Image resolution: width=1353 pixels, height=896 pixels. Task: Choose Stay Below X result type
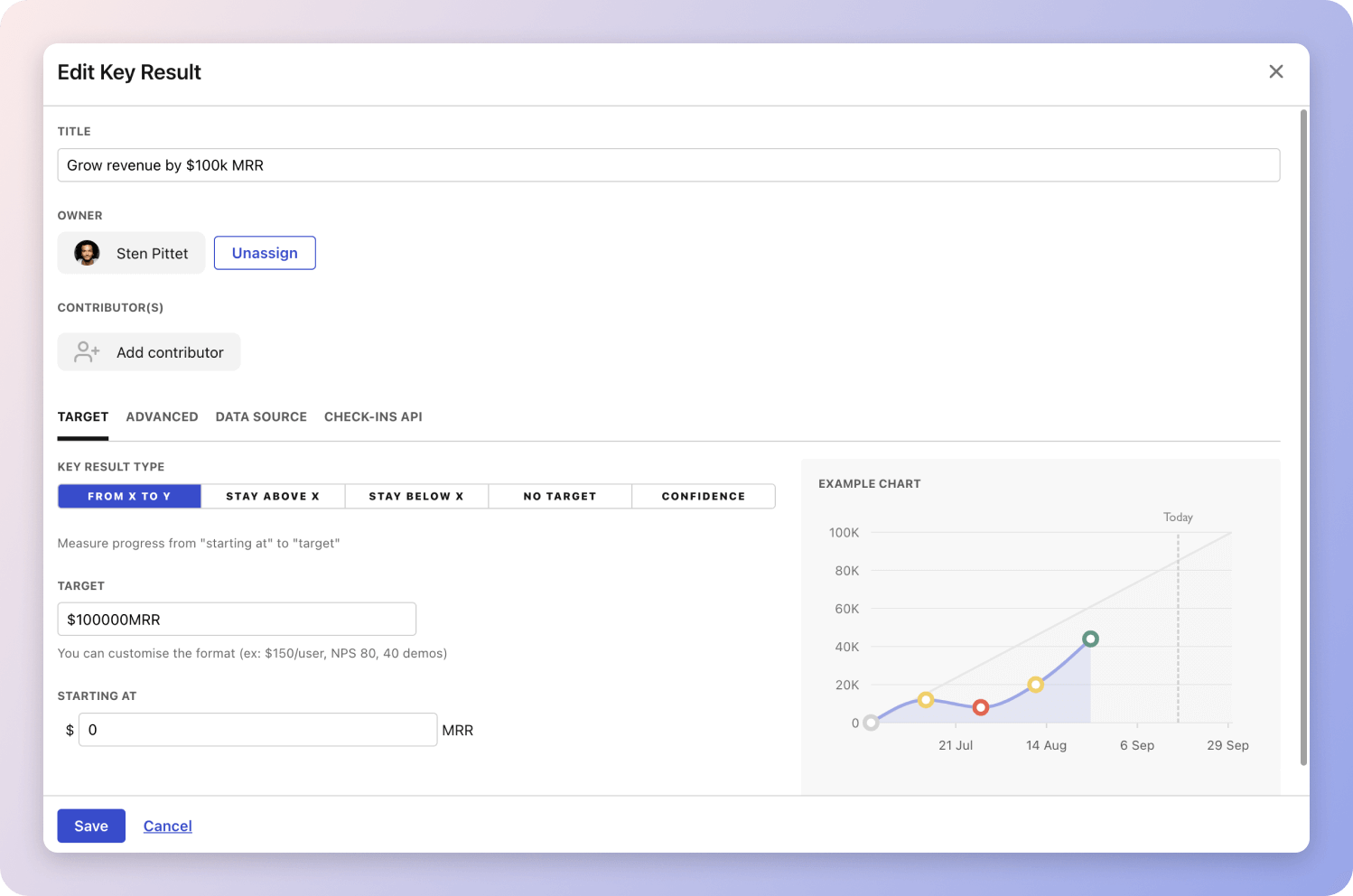click(x=415, y=496)
